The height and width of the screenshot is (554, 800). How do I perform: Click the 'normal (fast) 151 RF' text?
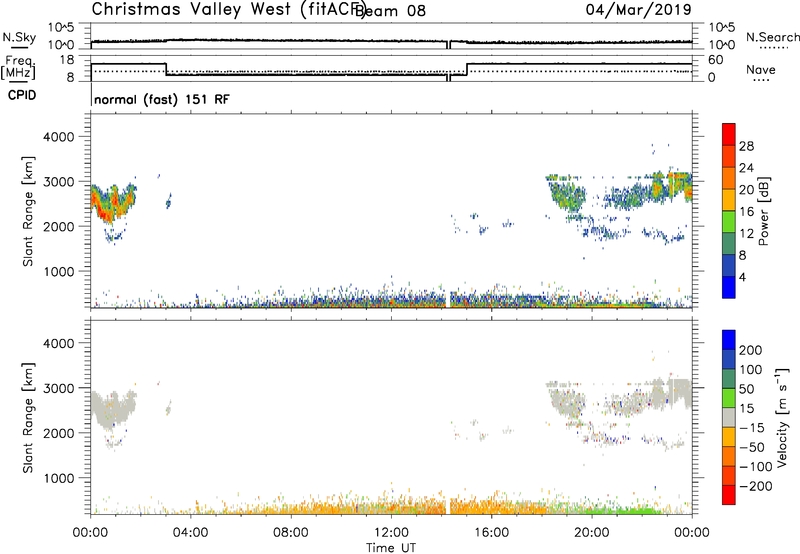click(162, 99)
